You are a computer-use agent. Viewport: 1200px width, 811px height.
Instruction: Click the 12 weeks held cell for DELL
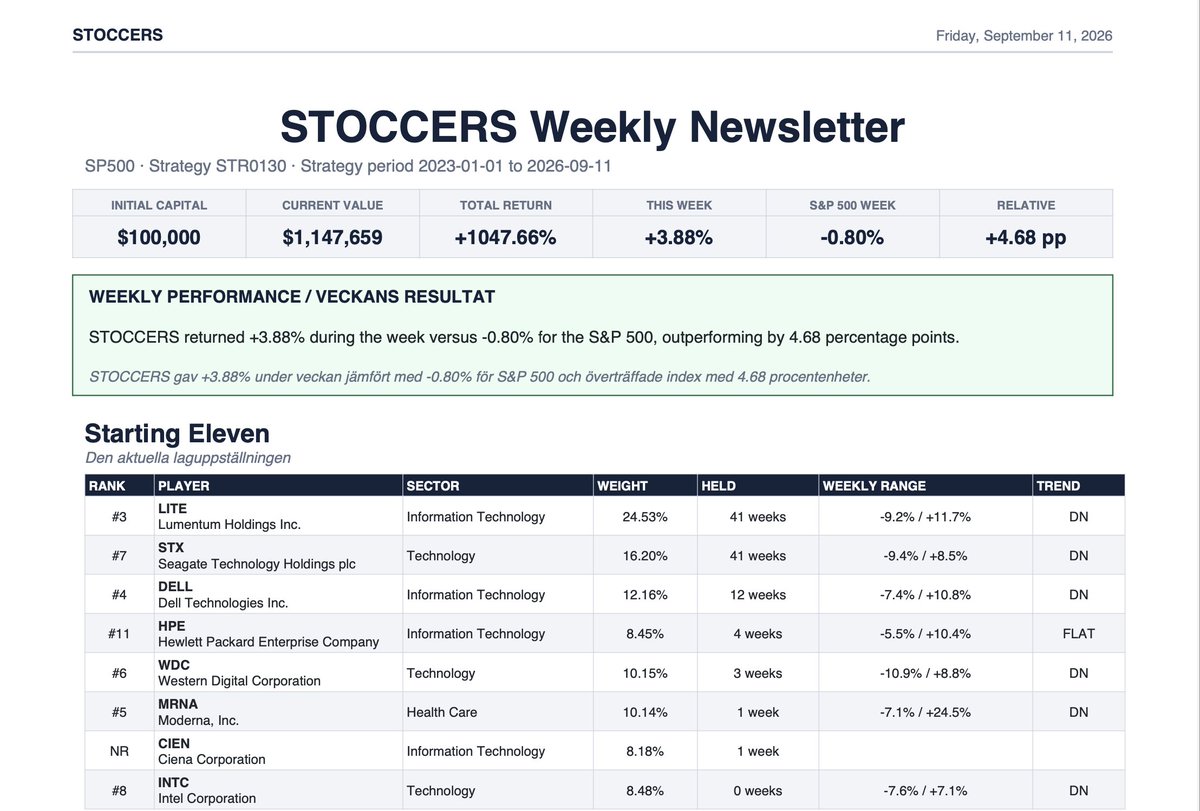758,595
